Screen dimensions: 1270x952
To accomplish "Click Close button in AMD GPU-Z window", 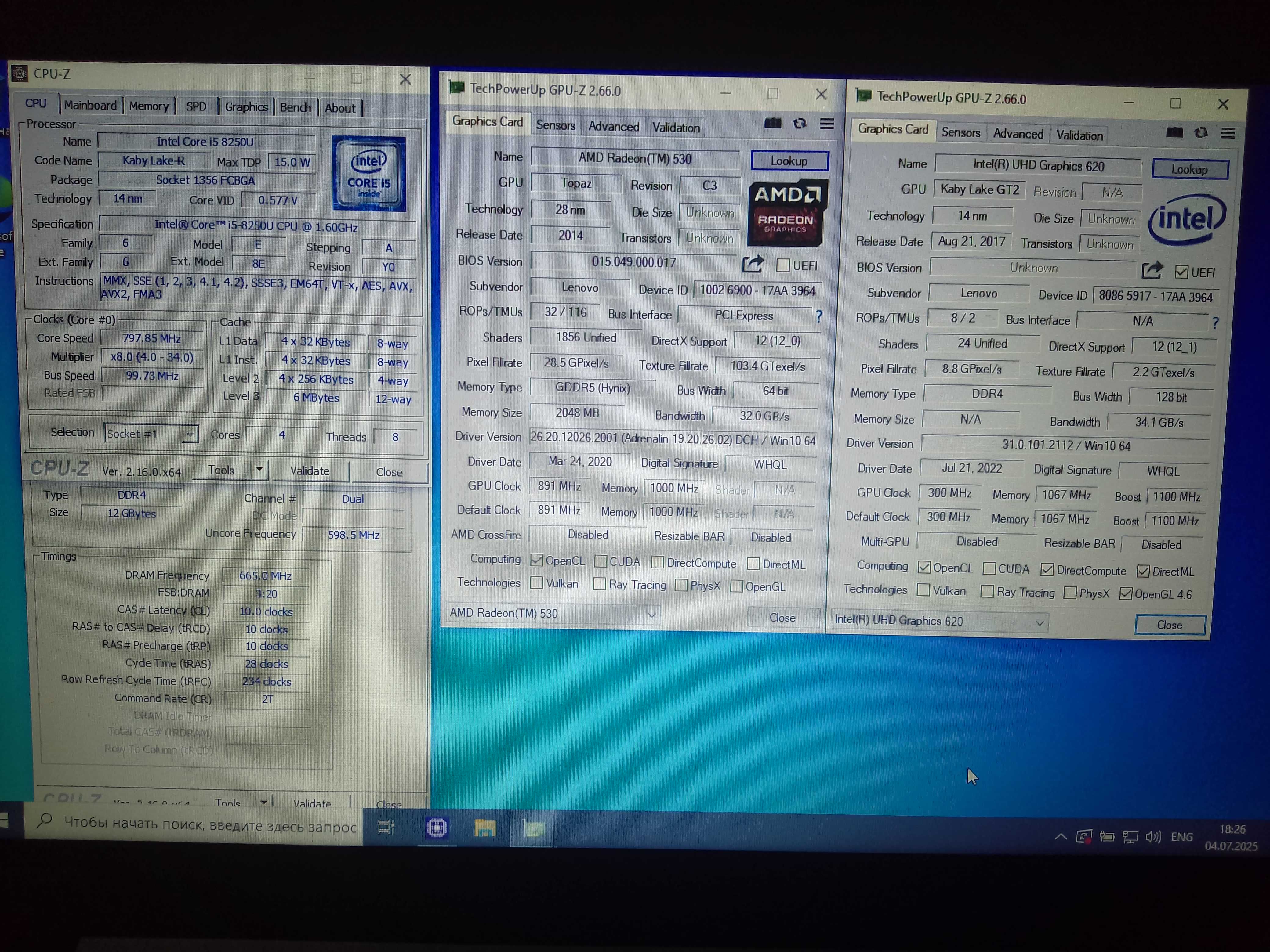I will pos(782,618).
